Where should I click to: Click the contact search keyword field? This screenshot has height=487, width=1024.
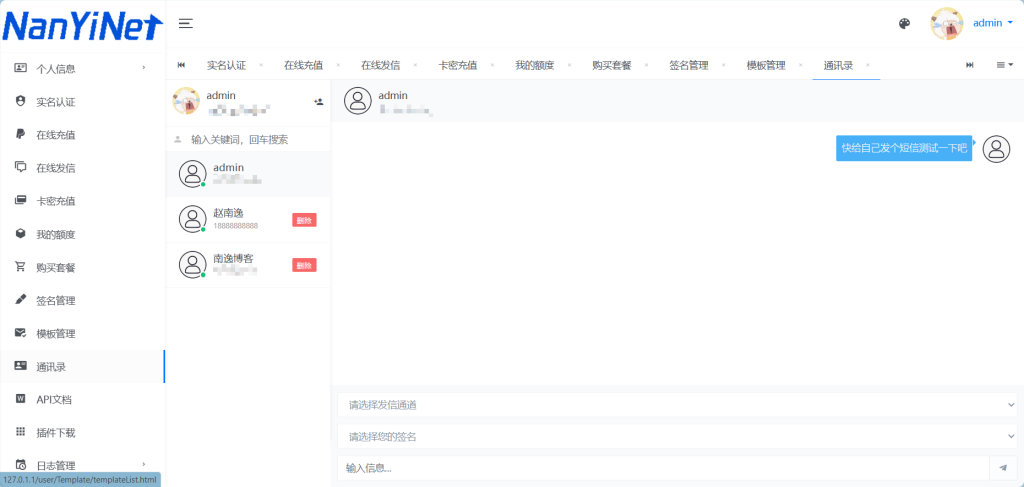pyautogui.click(x=248, y=140)
